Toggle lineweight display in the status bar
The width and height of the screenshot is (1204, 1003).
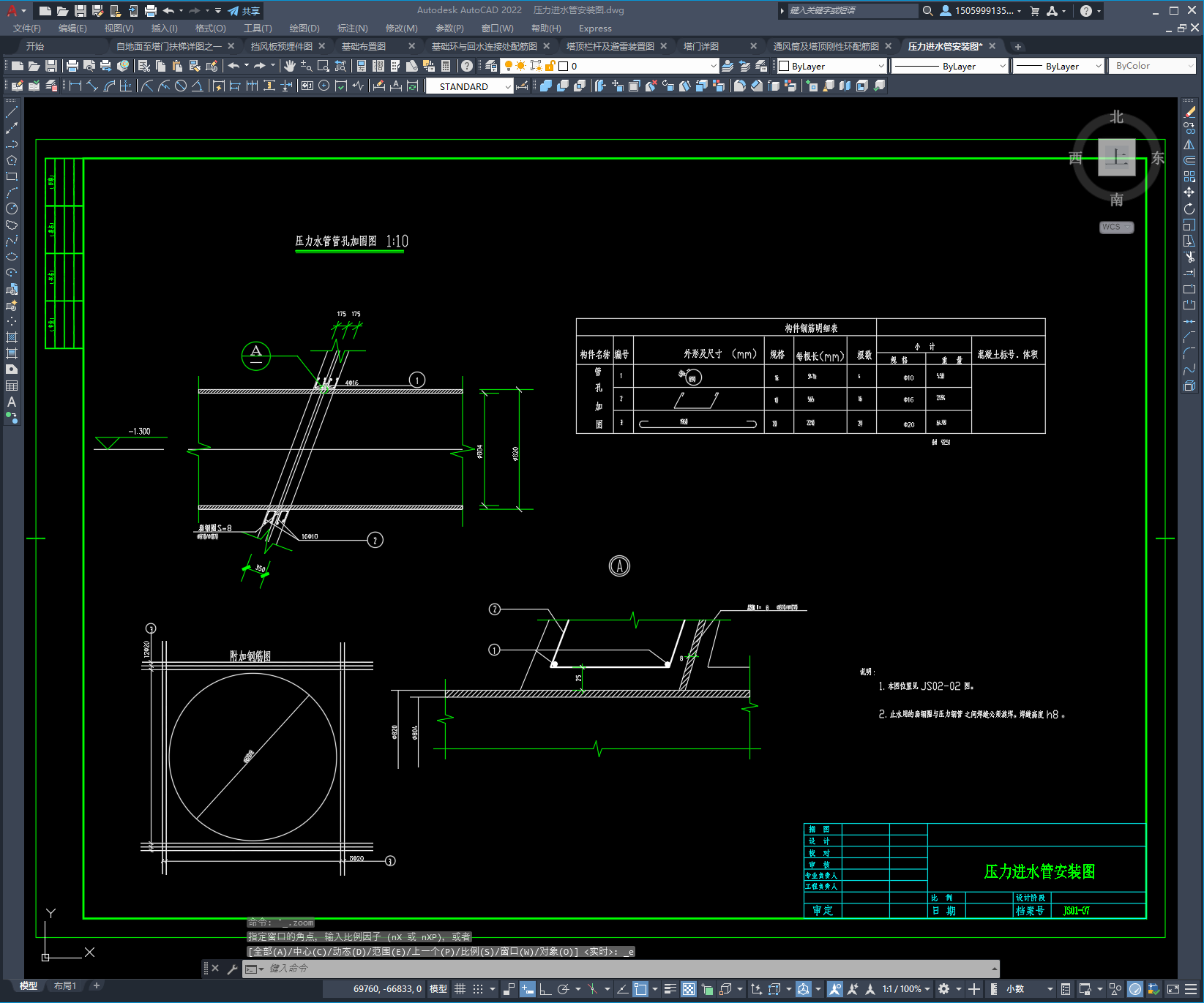(x=670, y=989)
